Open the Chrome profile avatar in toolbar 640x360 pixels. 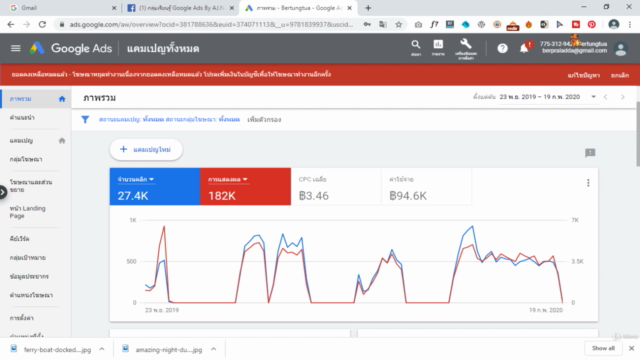[x=613, y=24]
